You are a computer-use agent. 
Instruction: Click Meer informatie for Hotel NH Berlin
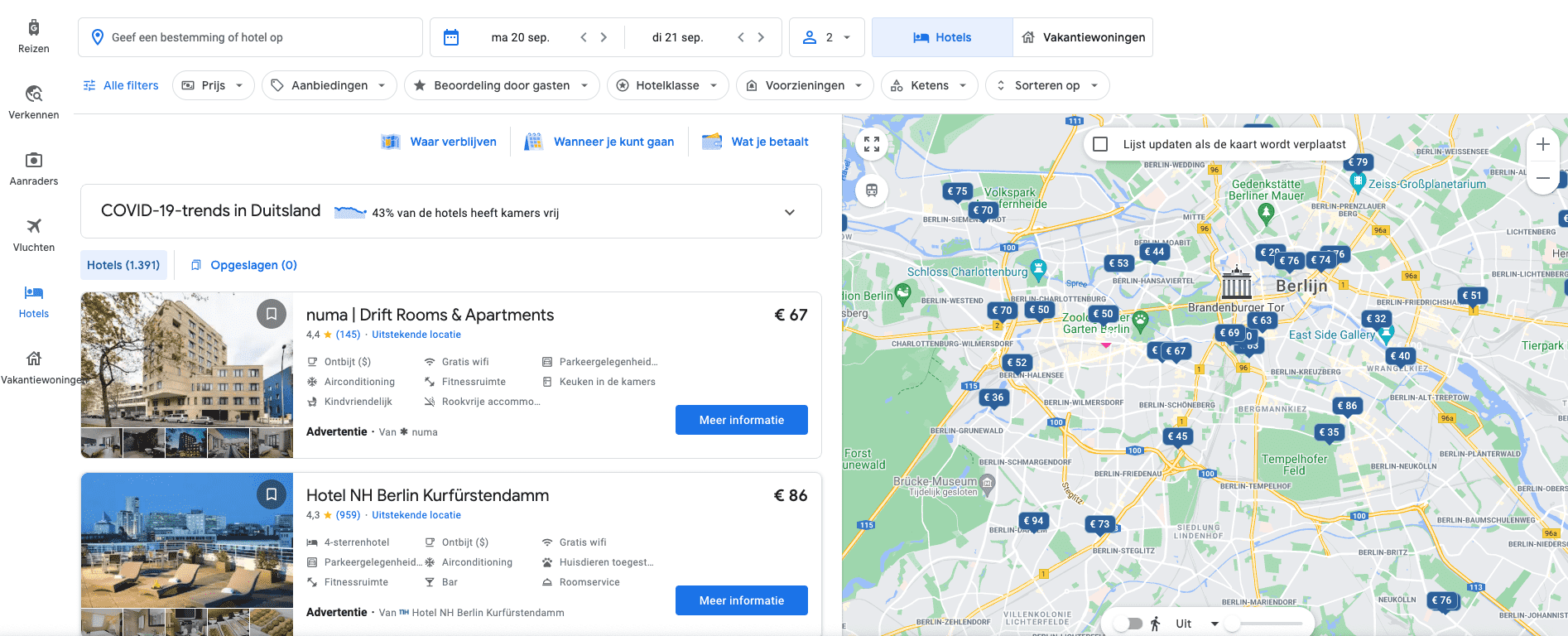coord(742,600)
